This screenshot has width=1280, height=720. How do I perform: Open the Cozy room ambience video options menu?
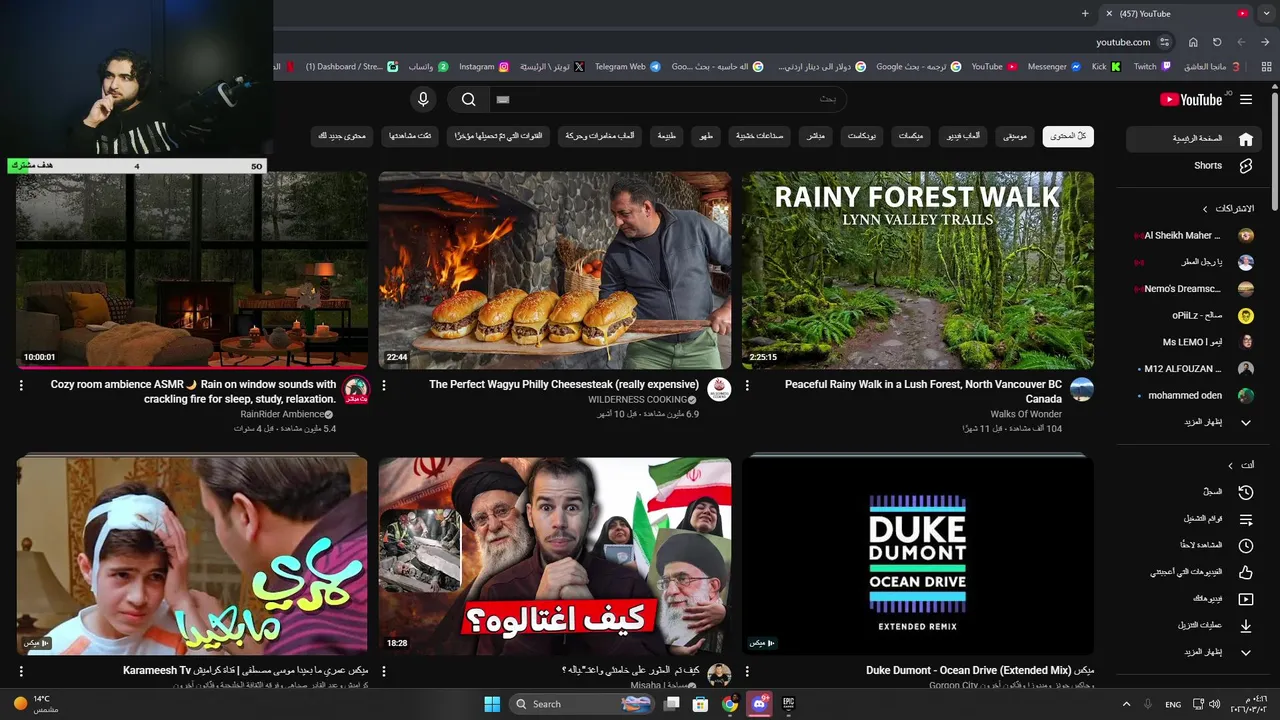21,385
